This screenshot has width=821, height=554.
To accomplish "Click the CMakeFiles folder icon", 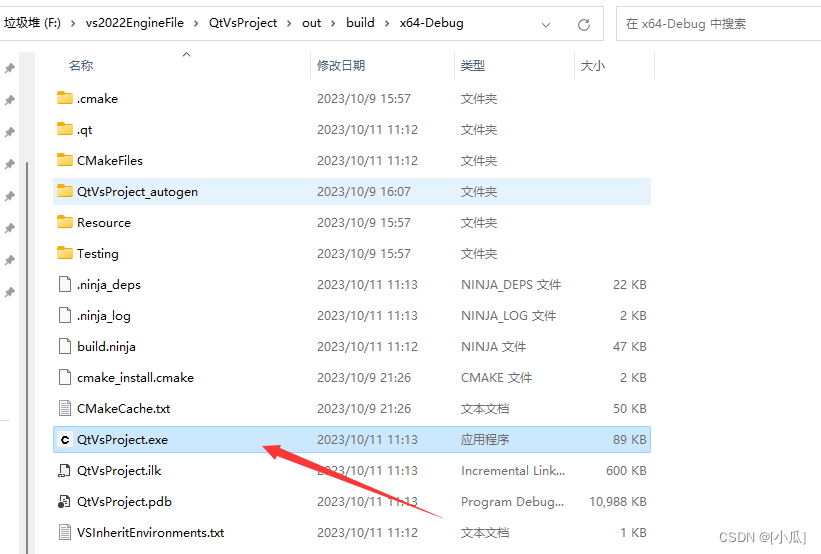I will (65, 160).
